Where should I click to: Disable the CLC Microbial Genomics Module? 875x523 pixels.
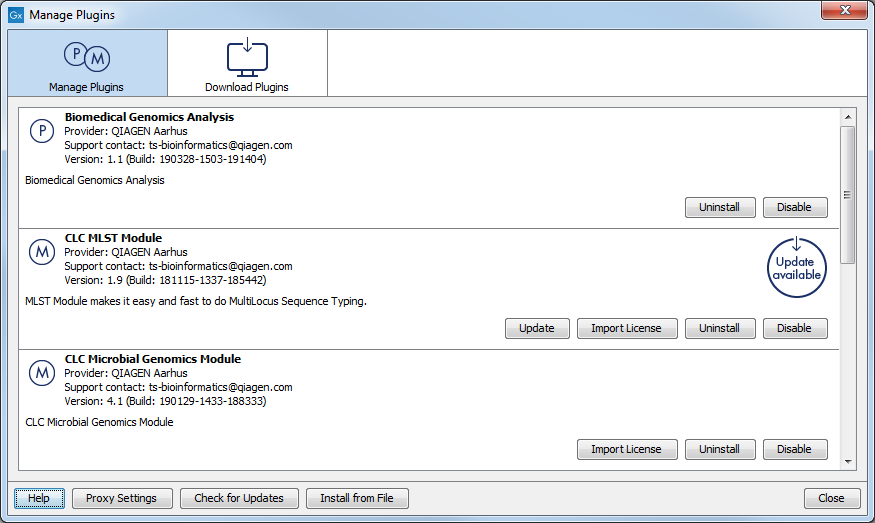coord(794,449)
